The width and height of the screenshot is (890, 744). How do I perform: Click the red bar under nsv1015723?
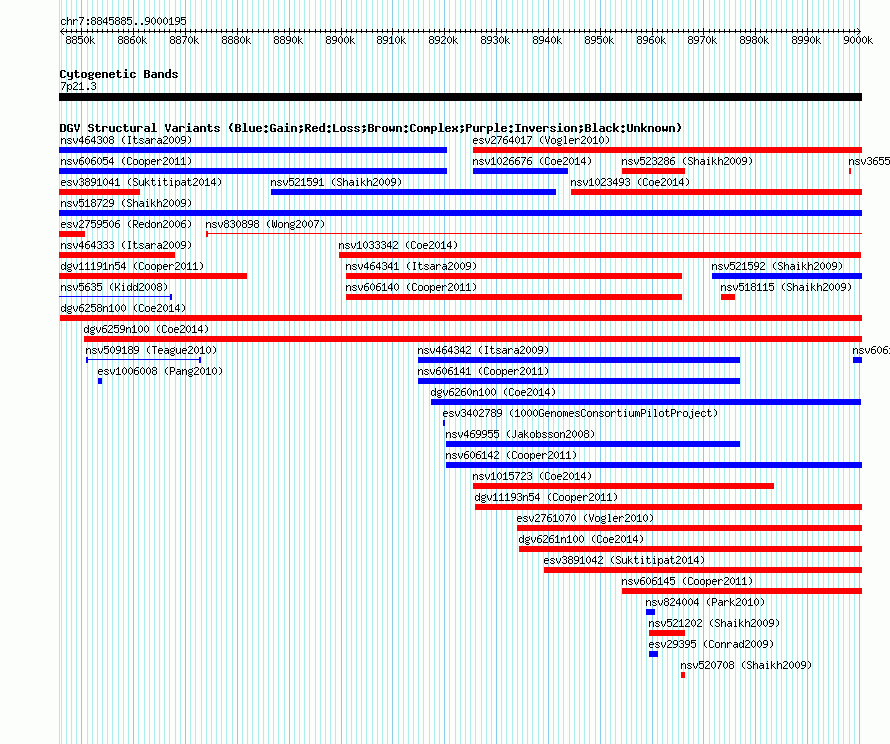[623, 486]
